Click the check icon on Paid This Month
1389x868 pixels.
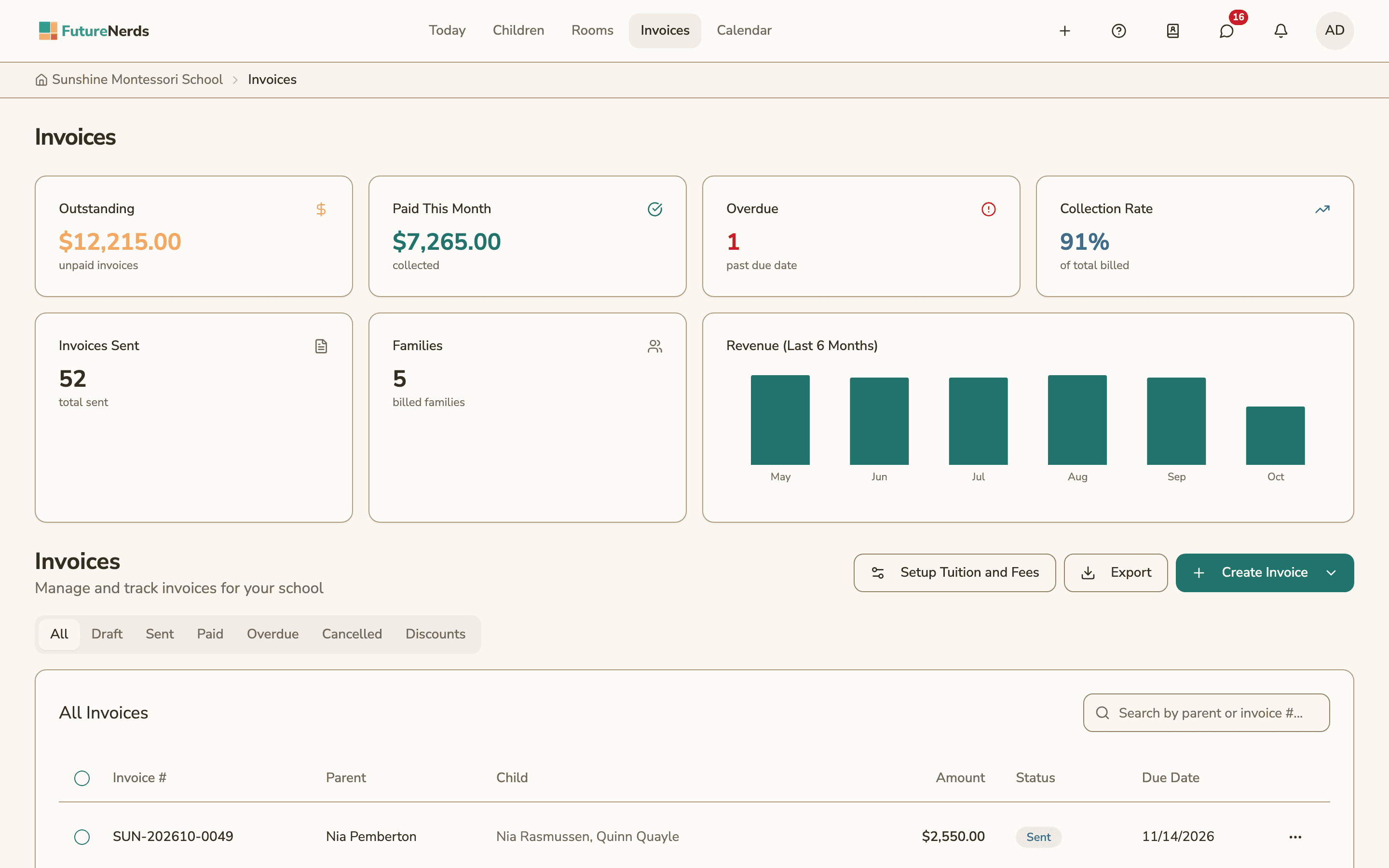(x=655, y=209)
